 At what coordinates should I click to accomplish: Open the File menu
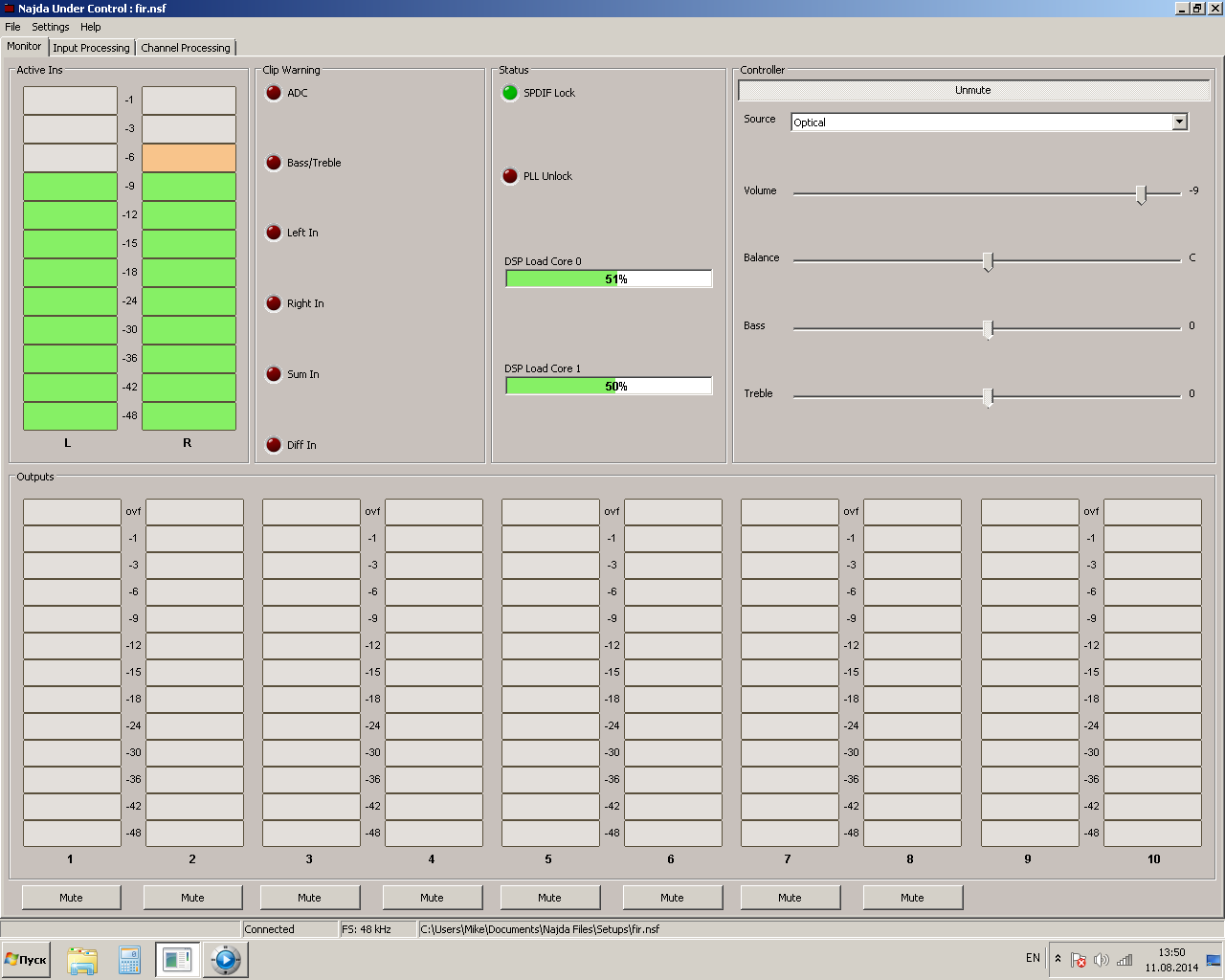(12, 27)
